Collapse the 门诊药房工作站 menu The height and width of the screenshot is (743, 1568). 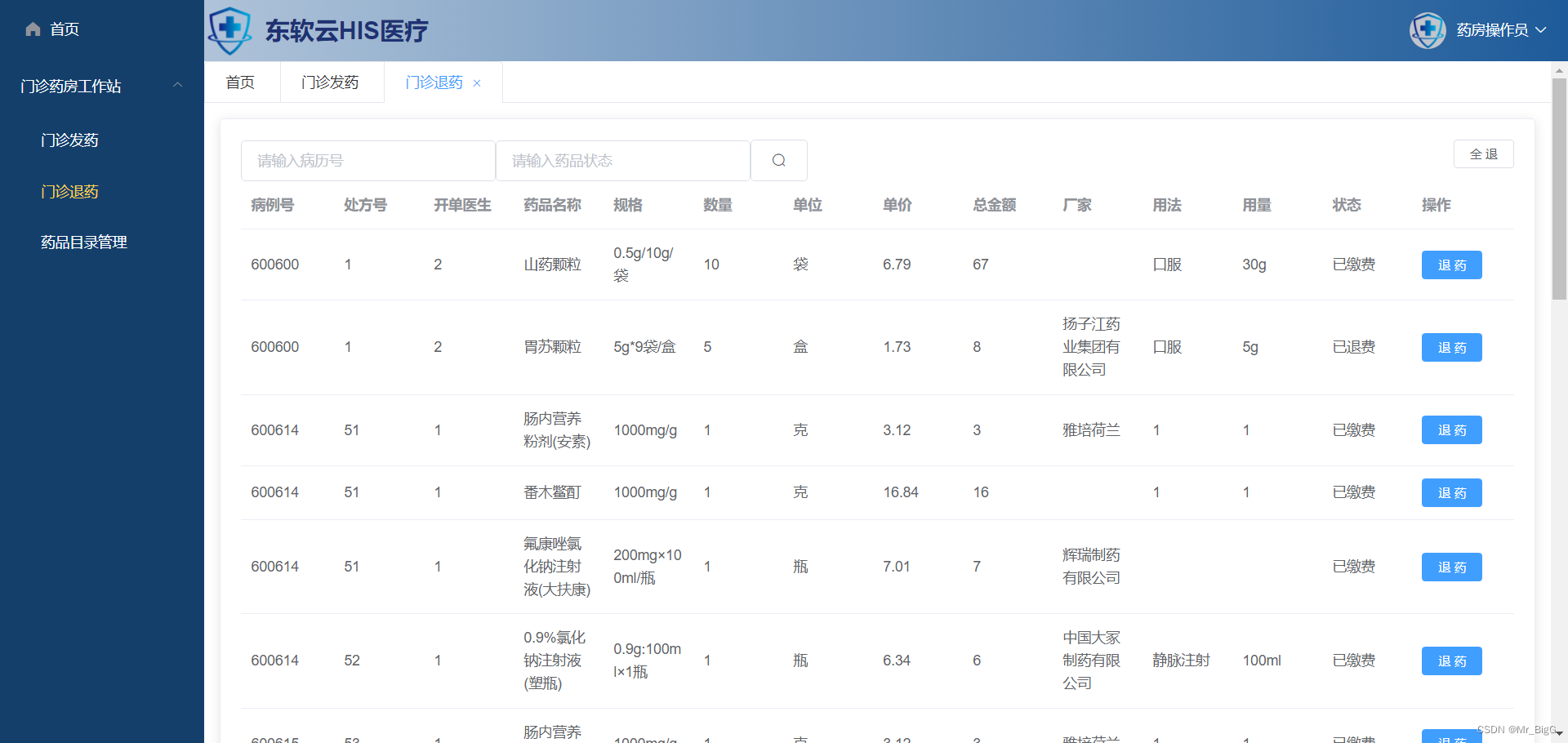[177, 86]
